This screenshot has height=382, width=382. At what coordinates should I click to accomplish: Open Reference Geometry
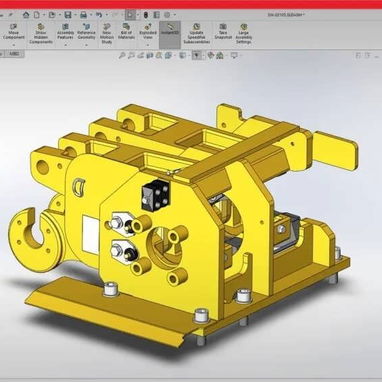coord(86,32)
